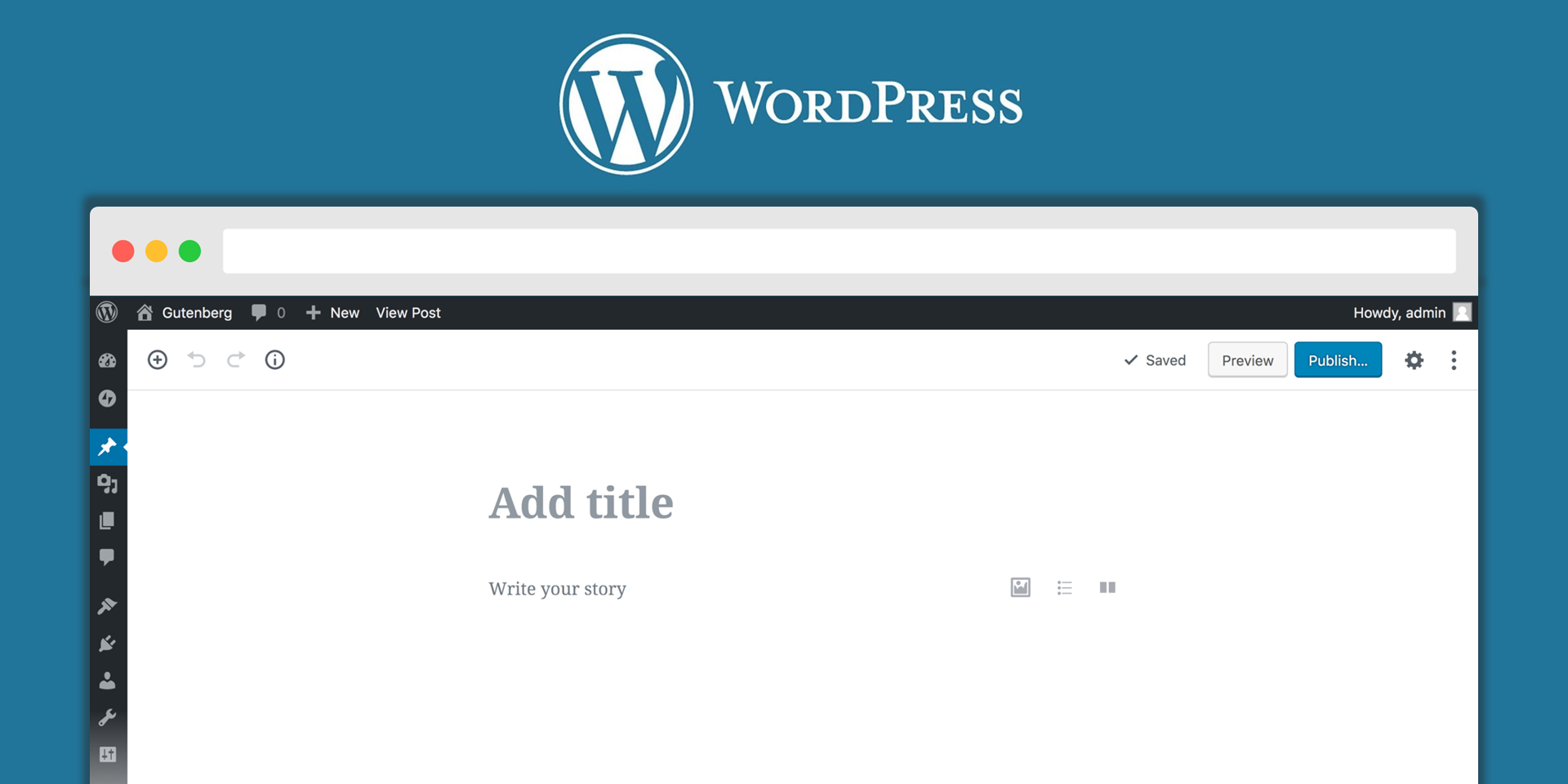Image resolution: width=1568 pixels, height=784 pixels.
Task: Toggle the settings sidebar gear
Action: tap(1414, 360)
